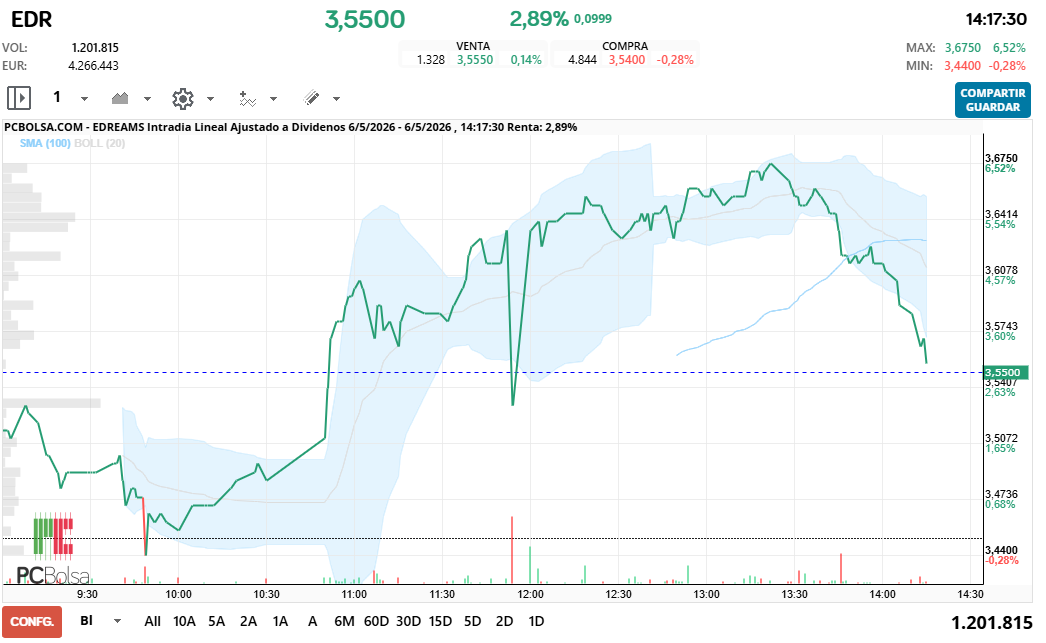This screenshot has width=1046, height=643.
Task: Select the pencil drawing tool icon
Action: (x=312, y=98)
